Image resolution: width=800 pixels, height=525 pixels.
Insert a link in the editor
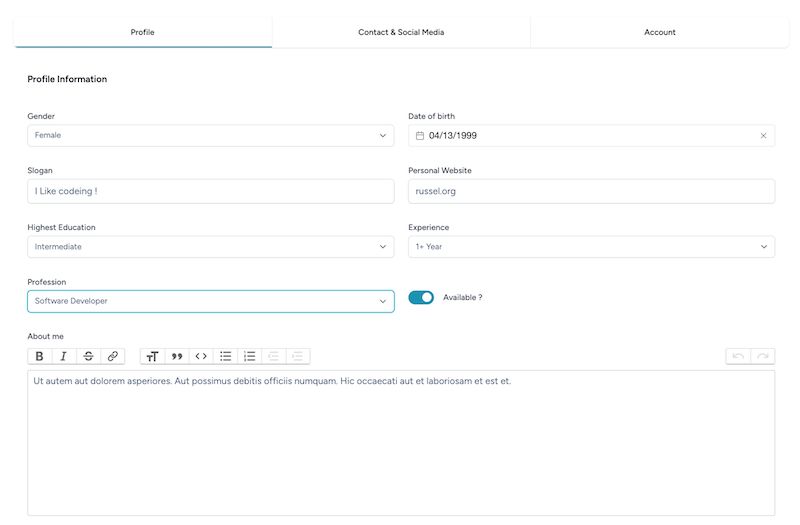(x=113, y=356)
